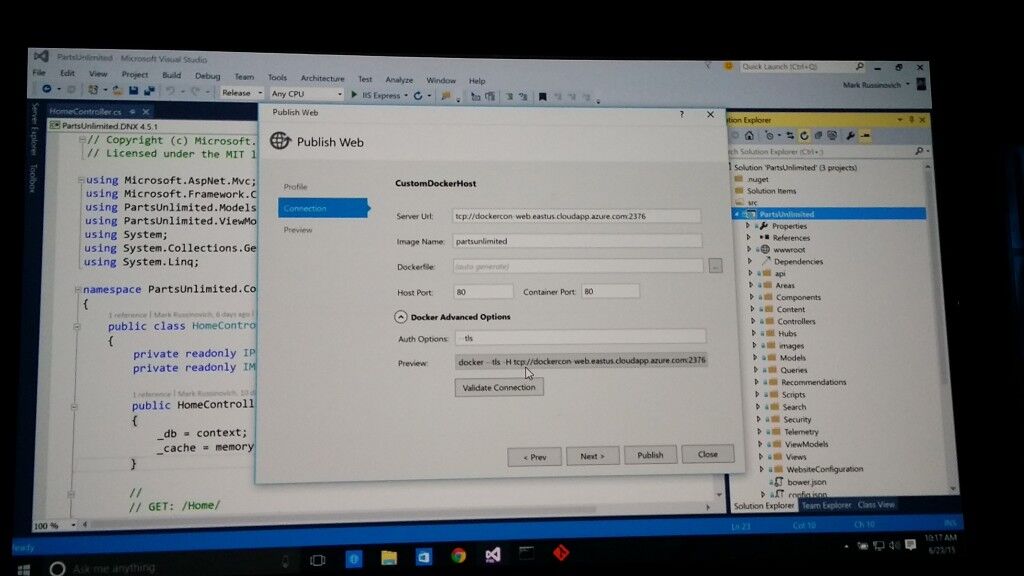Click the Refresh icon in Solution Explorer
1024x576 pixels.
coord(804,136)
